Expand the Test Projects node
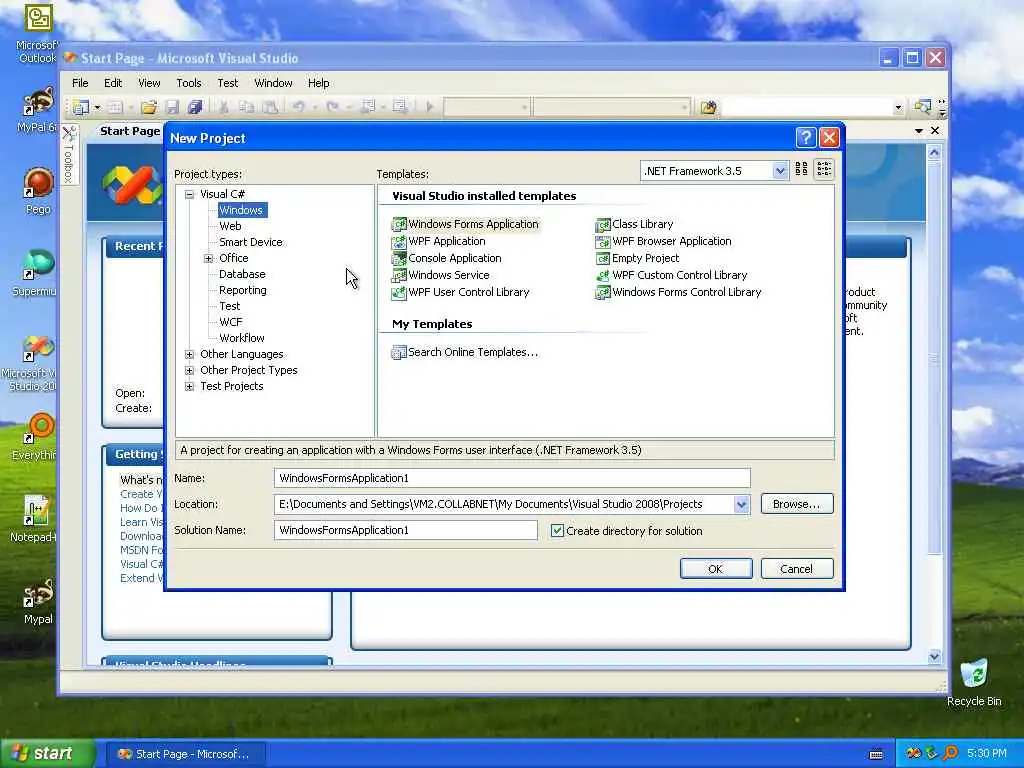 click(189, 387)
